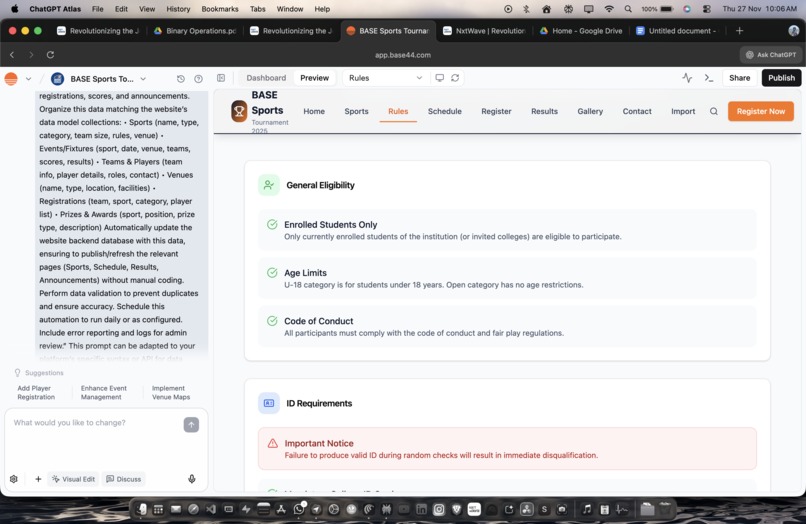Open the Results page link

544,111
